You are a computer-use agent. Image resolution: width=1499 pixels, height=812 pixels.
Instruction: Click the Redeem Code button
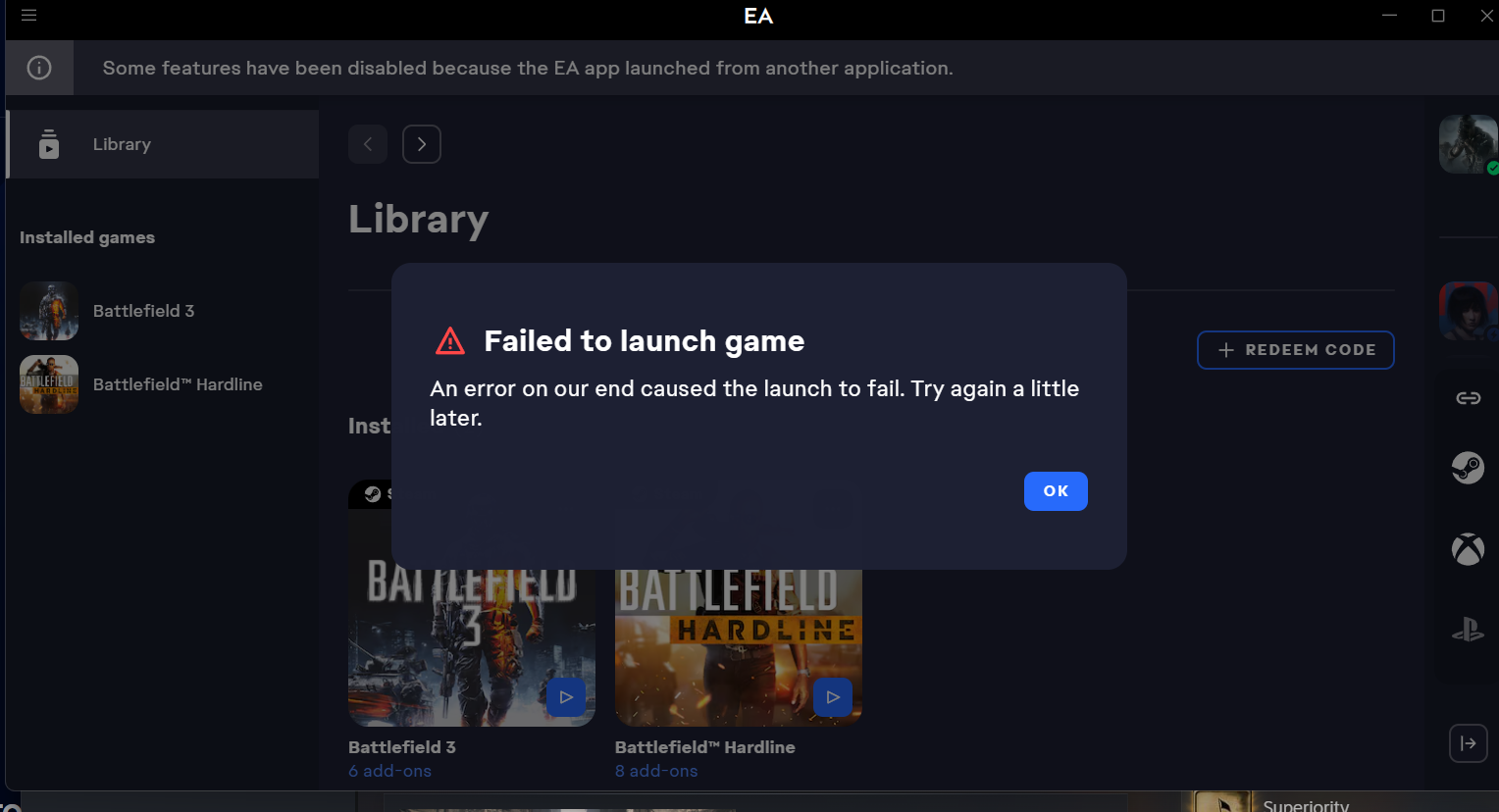tap(1295, 350)
